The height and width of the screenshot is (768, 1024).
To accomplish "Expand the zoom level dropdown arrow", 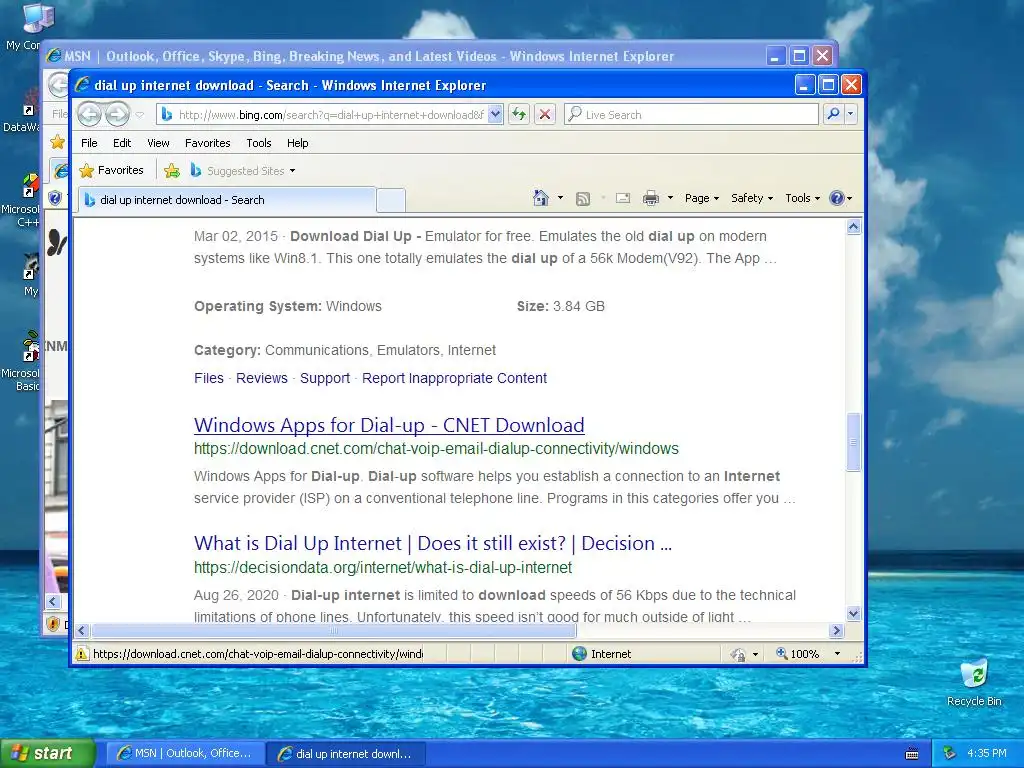I will 837,654.
